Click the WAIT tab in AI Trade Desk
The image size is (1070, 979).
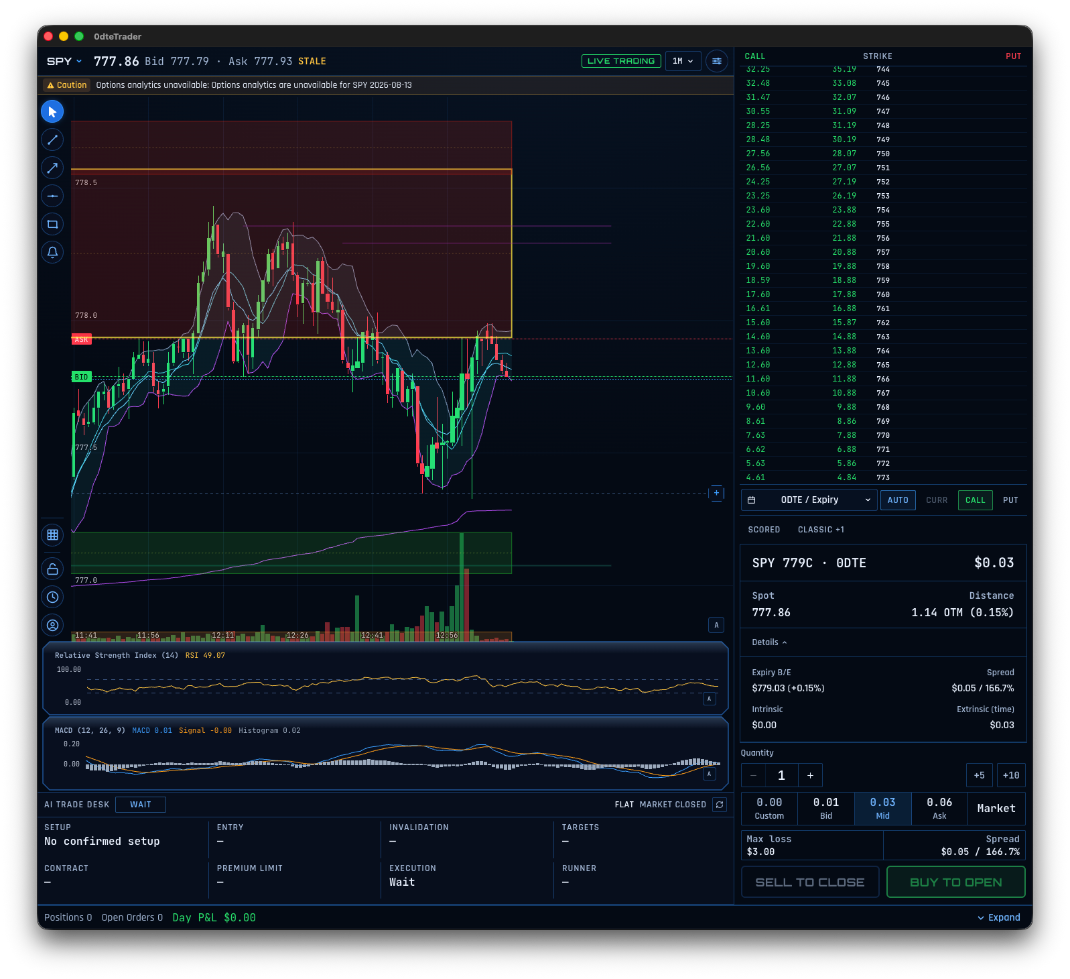141,804
